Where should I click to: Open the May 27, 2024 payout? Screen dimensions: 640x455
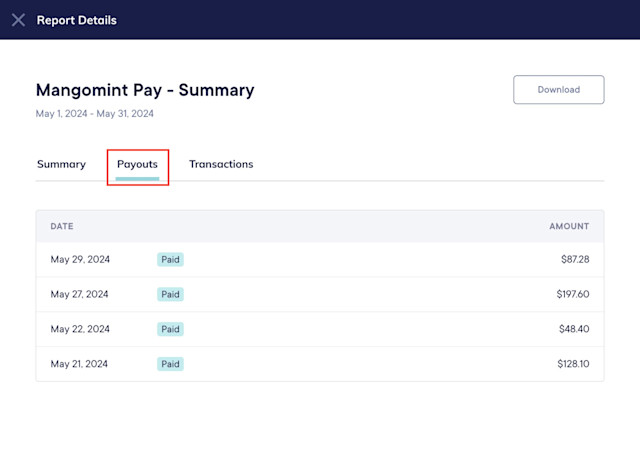click(x=320, y=294)
